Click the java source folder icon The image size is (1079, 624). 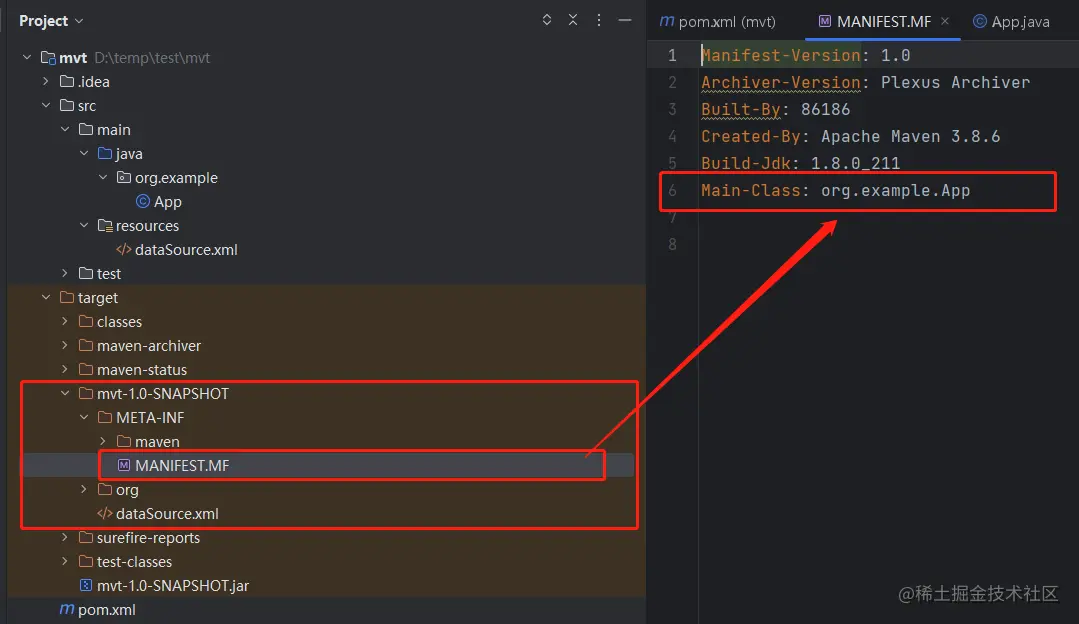point(105,153)
